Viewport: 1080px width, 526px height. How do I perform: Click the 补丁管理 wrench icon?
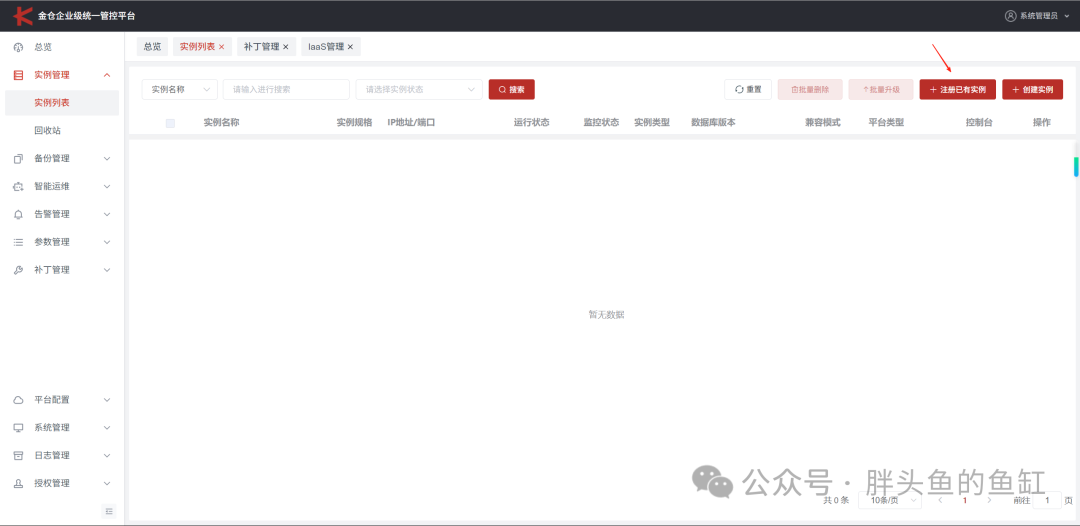(x=19, y=270)
